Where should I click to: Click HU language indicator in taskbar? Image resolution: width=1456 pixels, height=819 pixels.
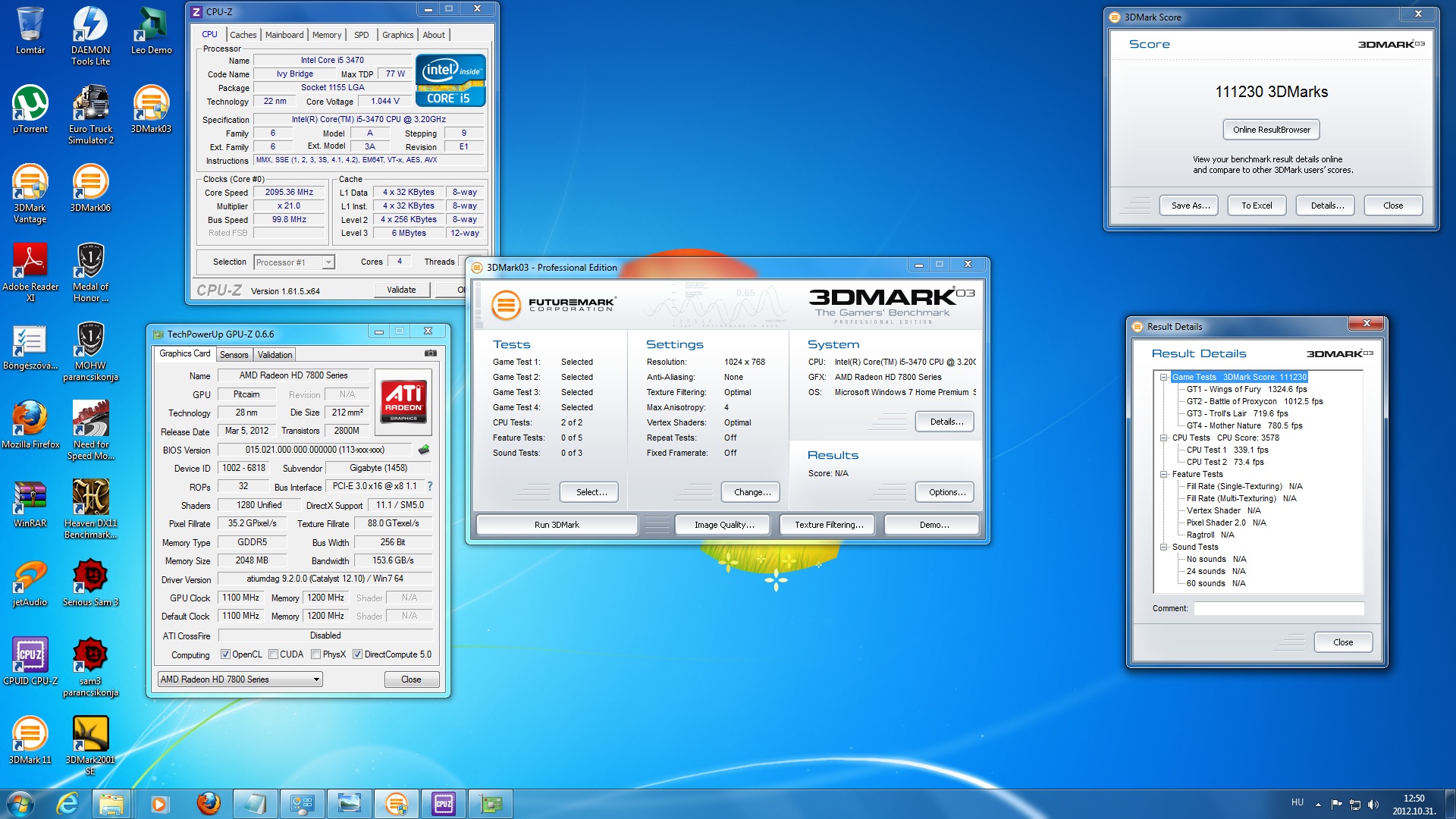tap(1298, 802)
